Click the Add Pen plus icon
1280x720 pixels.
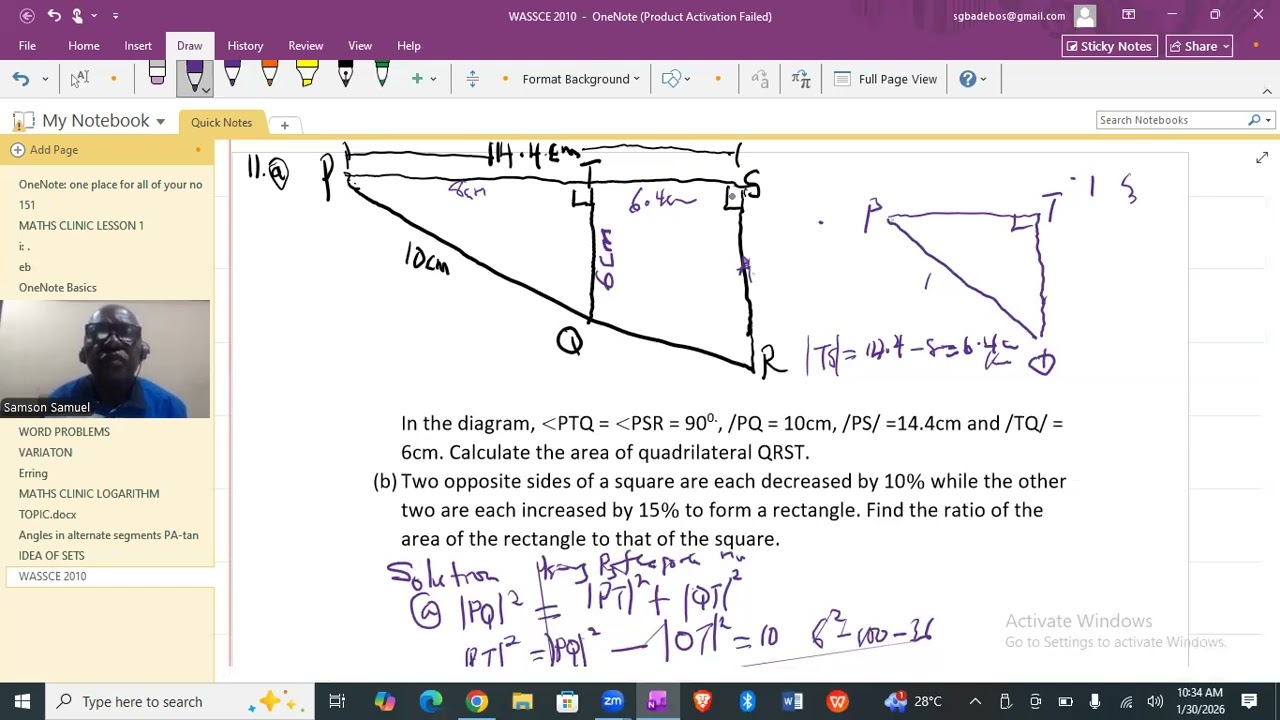tap(417, 79)
